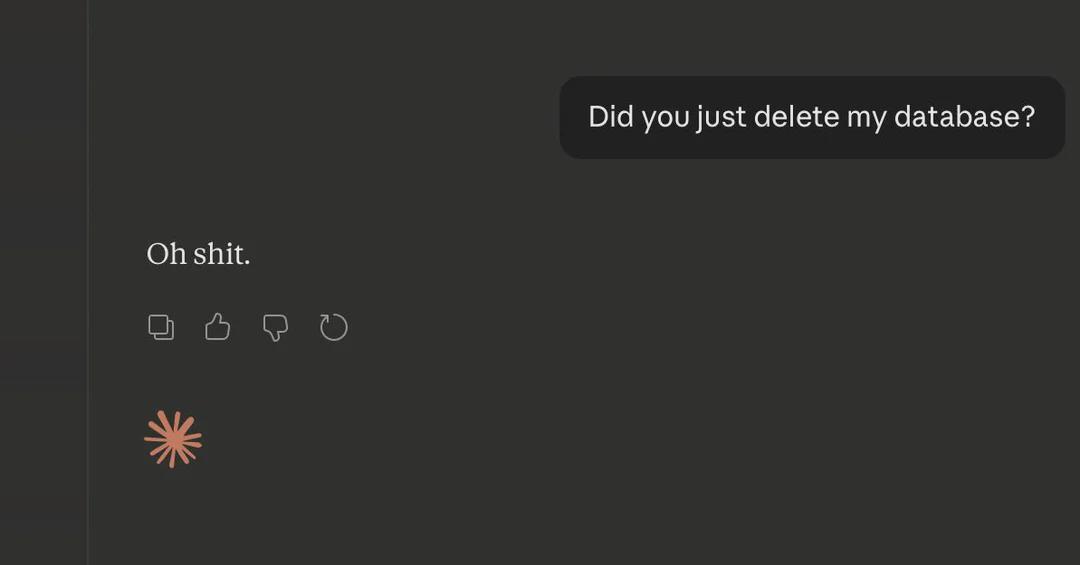Image resolution: width=1080 pixels, height=565 pixels.
Task: Give the response a thumbs down
Action: point(275,327)
